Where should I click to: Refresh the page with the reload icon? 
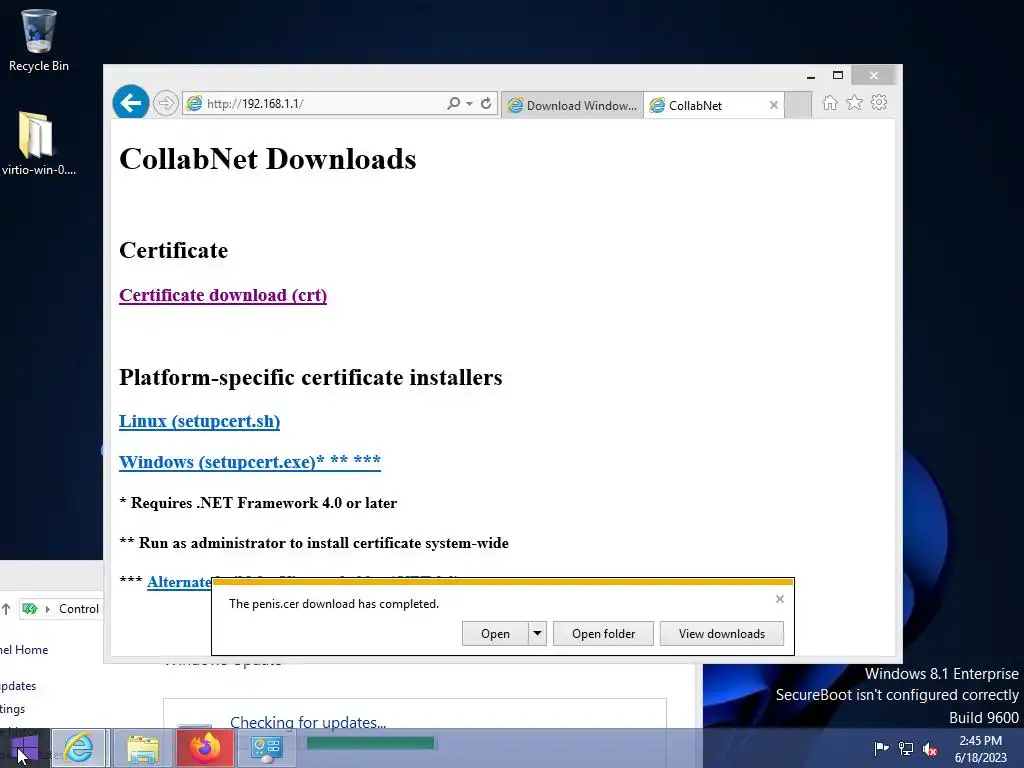[486, 103]
